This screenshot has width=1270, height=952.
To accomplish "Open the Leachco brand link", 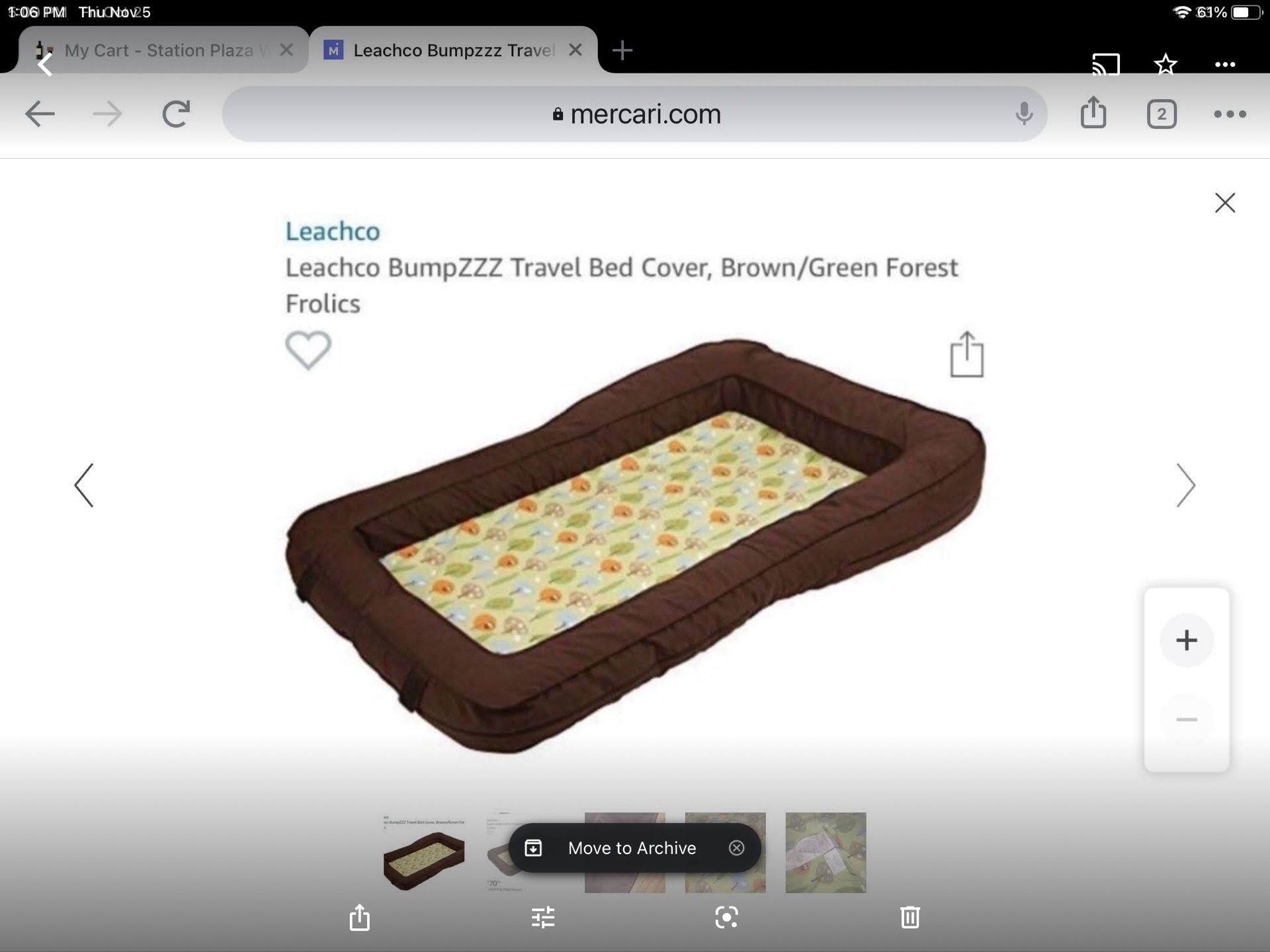I will [x=333, y=231].
